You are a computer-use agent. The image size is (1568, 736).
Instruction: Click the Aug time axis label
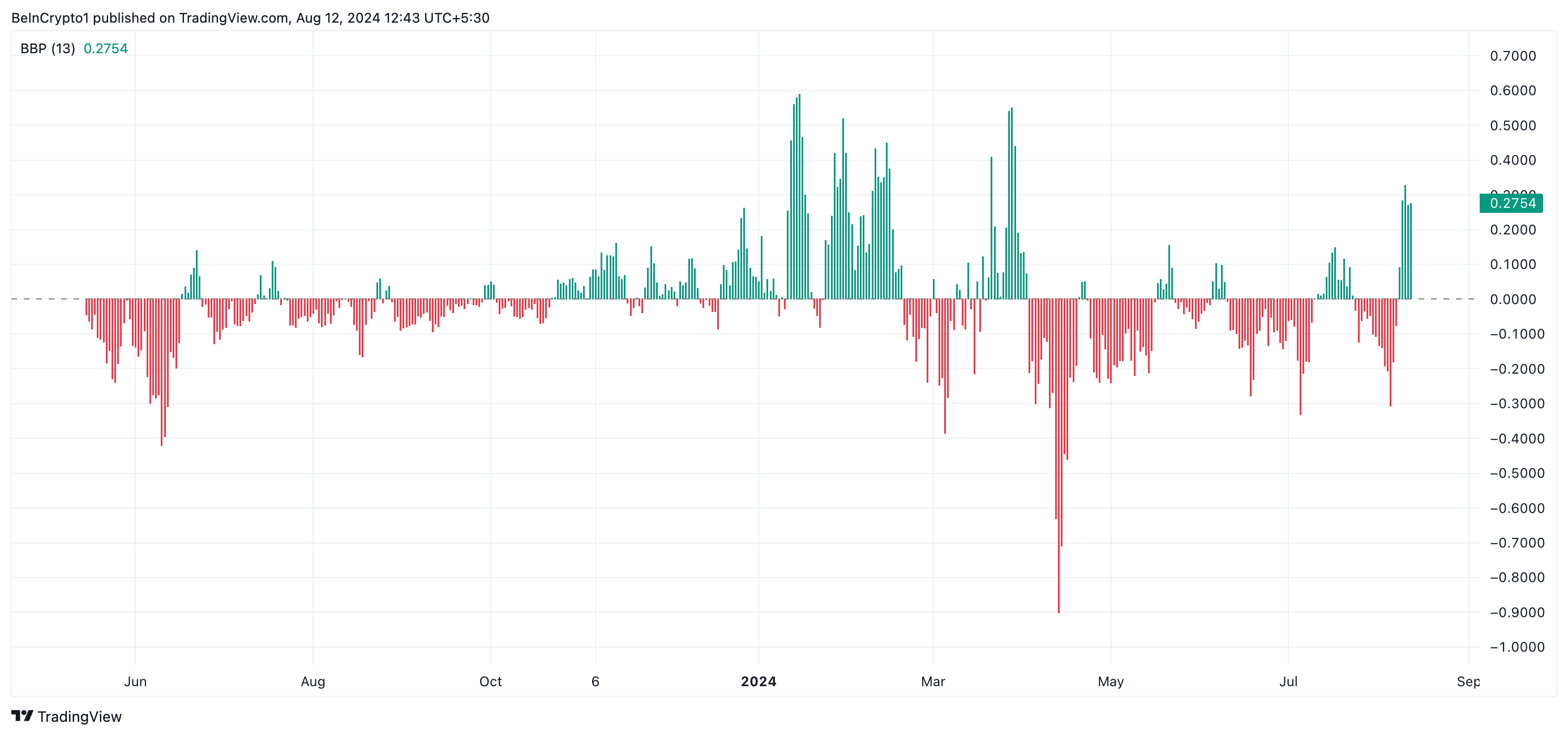coord(313,681)
